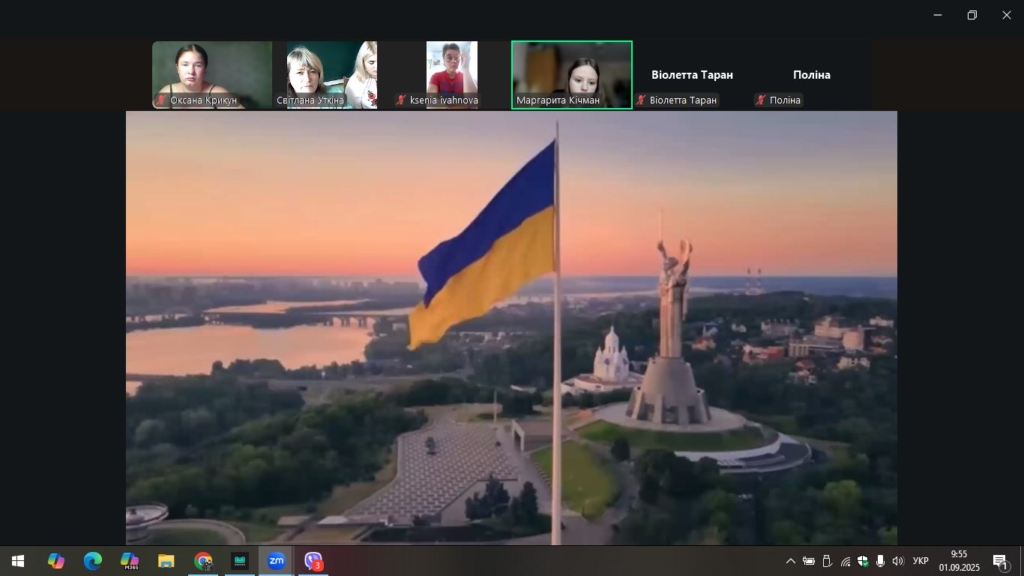The image size is (1024, 576).
Task: Open network connection tray icon
Action: click(845, 561)
